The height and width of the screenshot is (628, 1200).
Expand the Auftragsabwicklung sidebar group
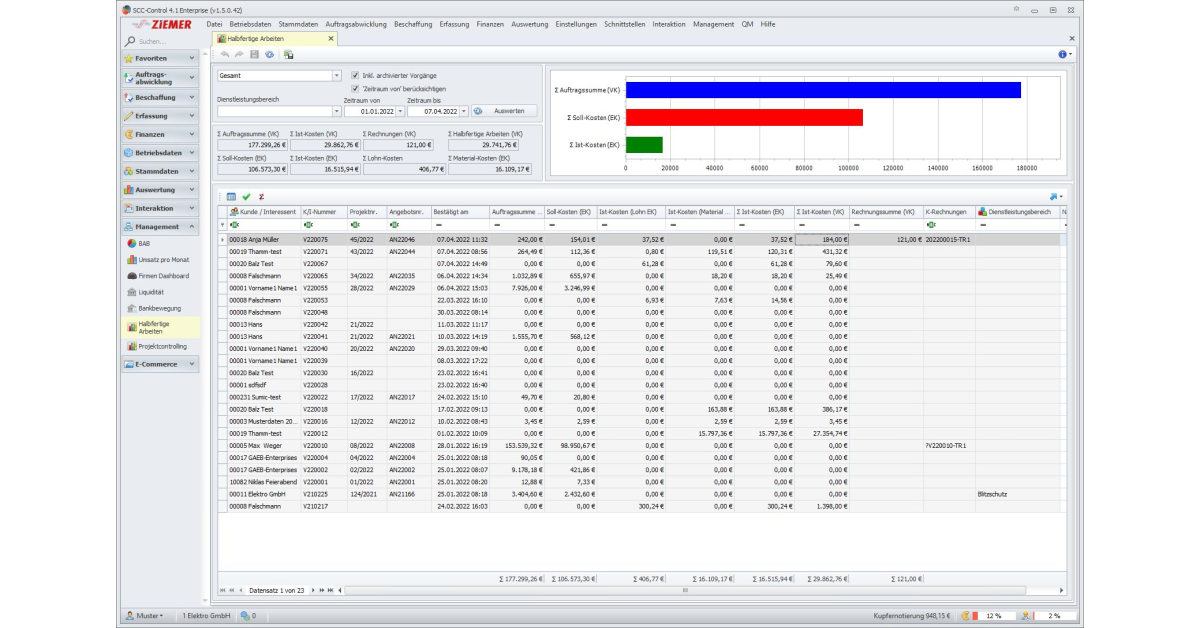[x=160, y=78]
